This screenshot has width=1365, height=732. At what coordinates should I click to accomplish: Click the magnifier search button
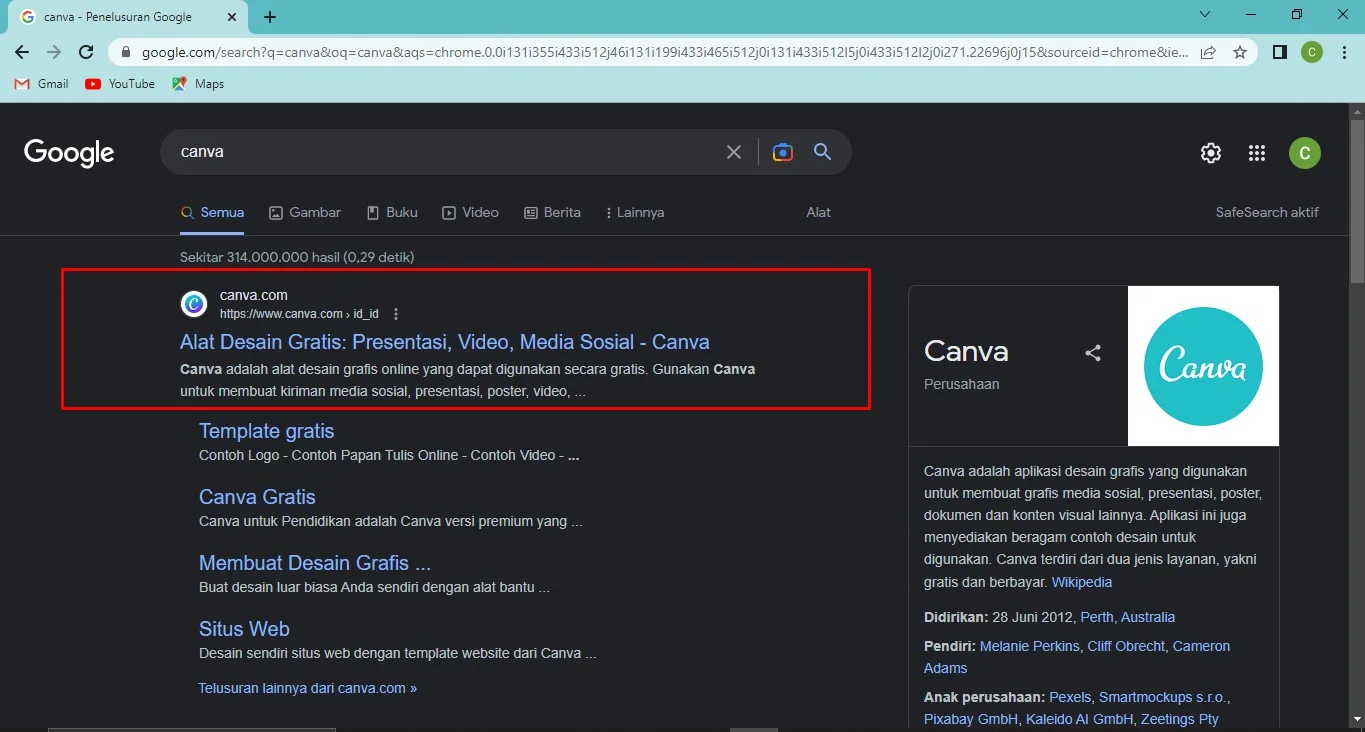823,152
